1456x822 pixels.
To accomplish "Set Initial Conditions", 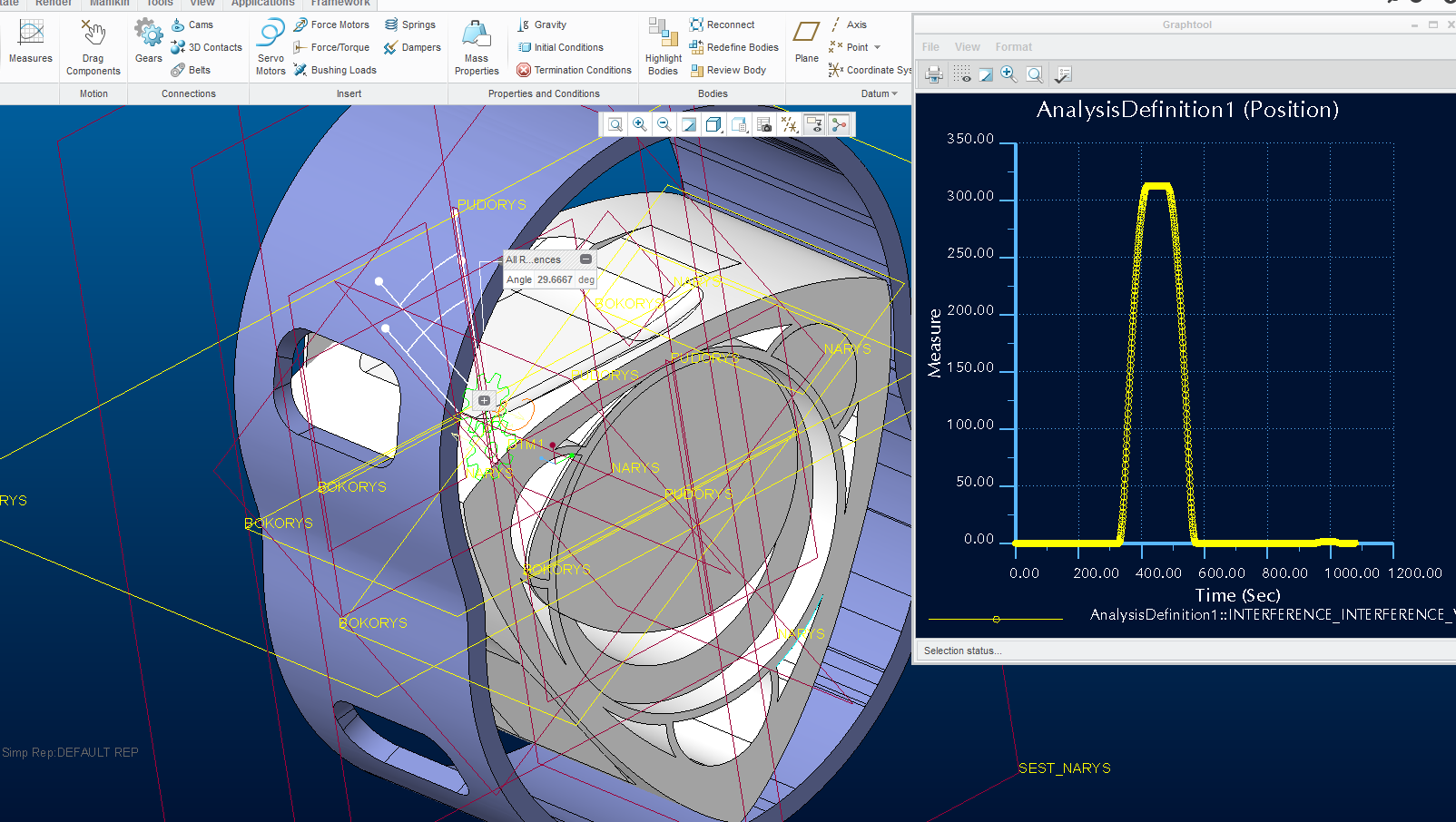I will click(560, 47).
